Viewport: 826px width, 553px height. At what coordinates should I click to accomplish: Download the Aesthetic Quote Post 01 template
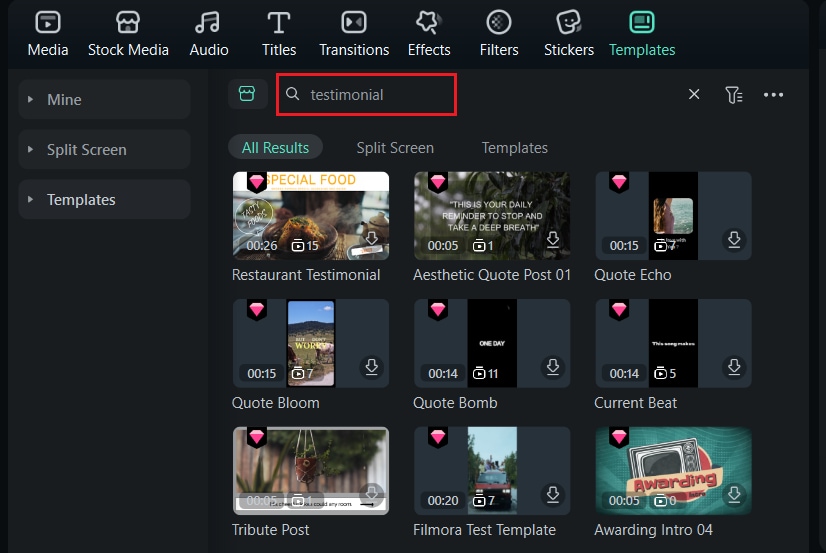553,239
